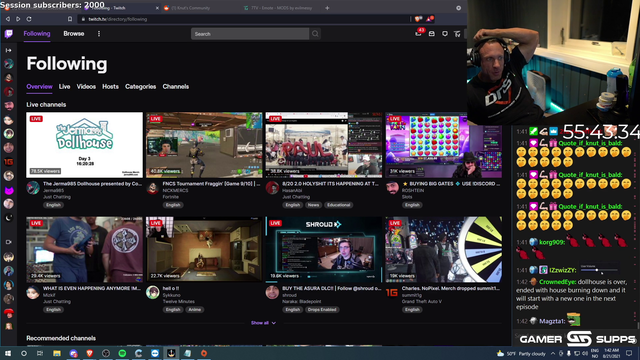Open the Jerma985 Dollhouse stream thumbnail
Viewport: 640px width, 360px height.
84,145
